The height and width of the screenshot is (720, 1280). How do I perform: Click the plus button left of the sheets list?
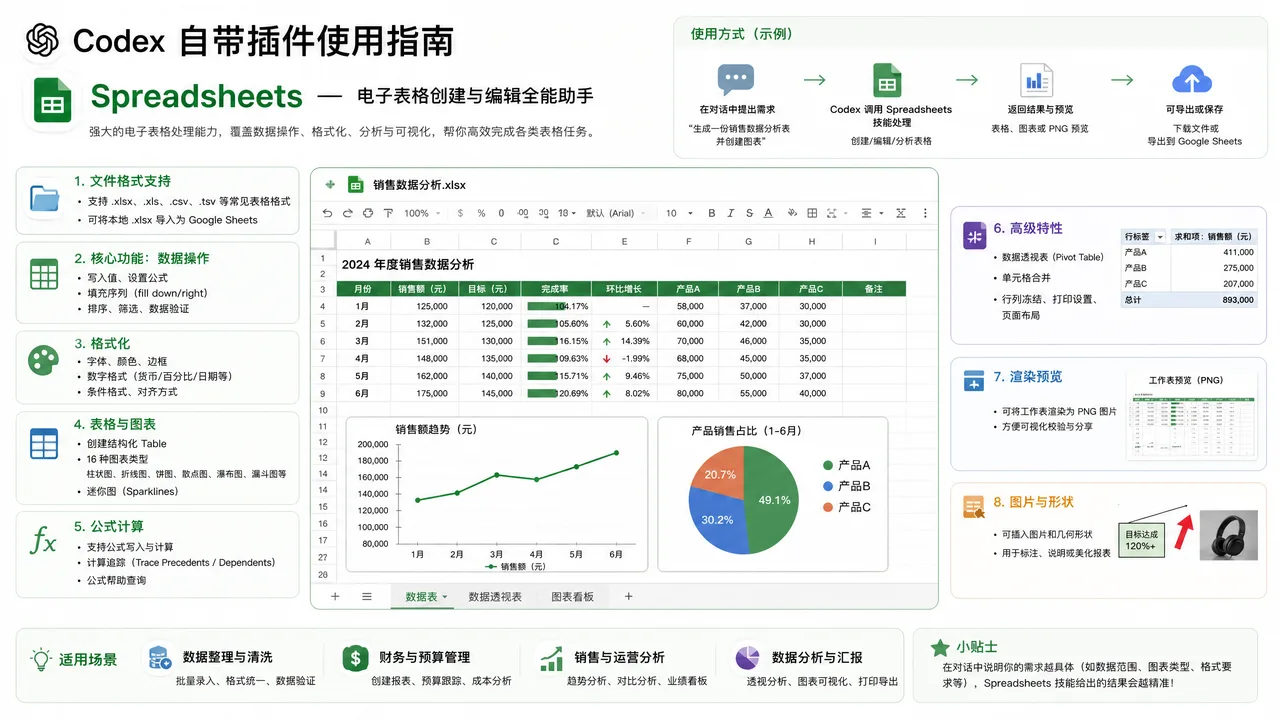tap(335, 597)
